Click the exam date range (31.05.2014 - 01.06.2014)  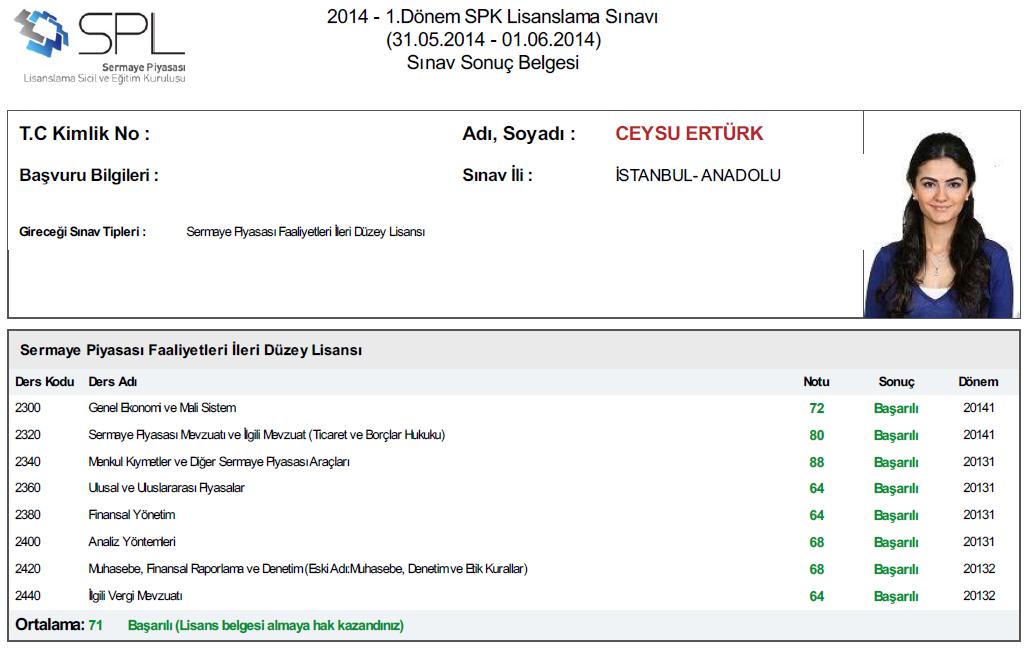493,40
